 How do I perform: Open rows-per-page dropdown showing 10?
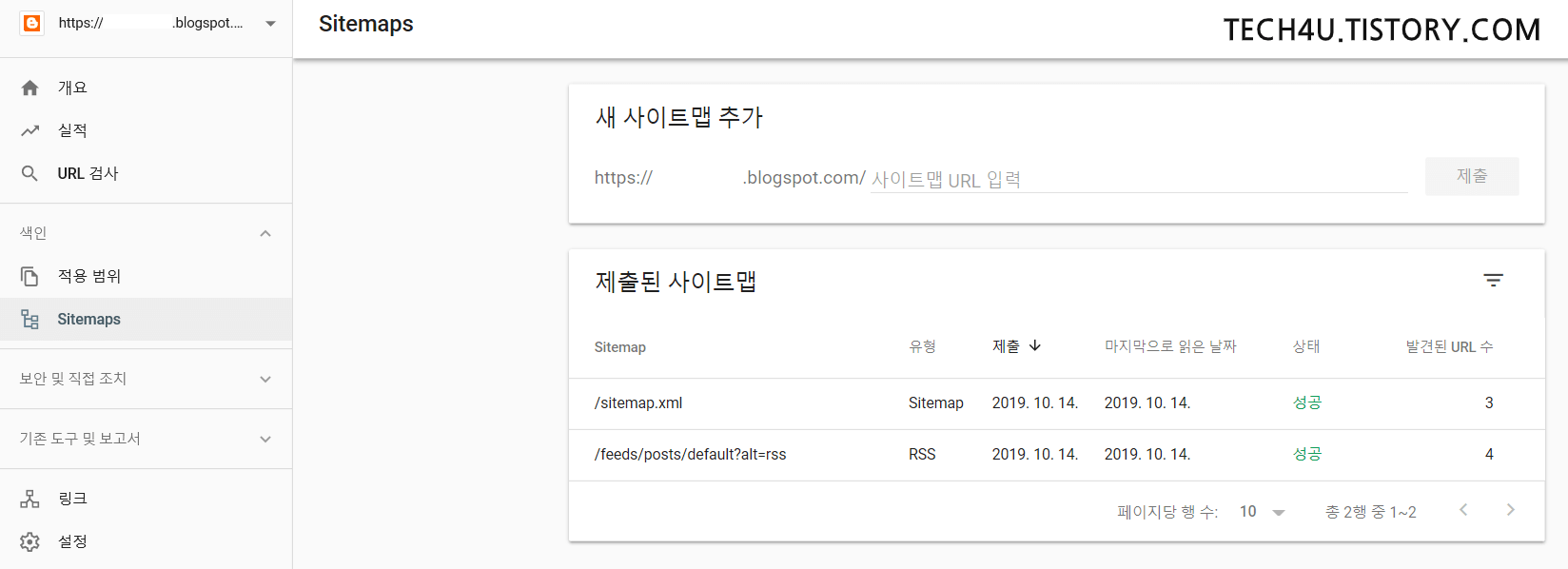(x=1263, y=512)
